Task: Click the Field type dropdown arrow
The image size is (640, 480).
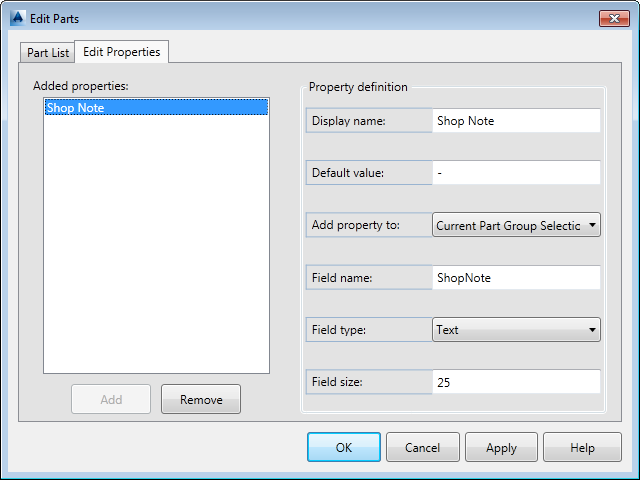Action: pos(593,329)
